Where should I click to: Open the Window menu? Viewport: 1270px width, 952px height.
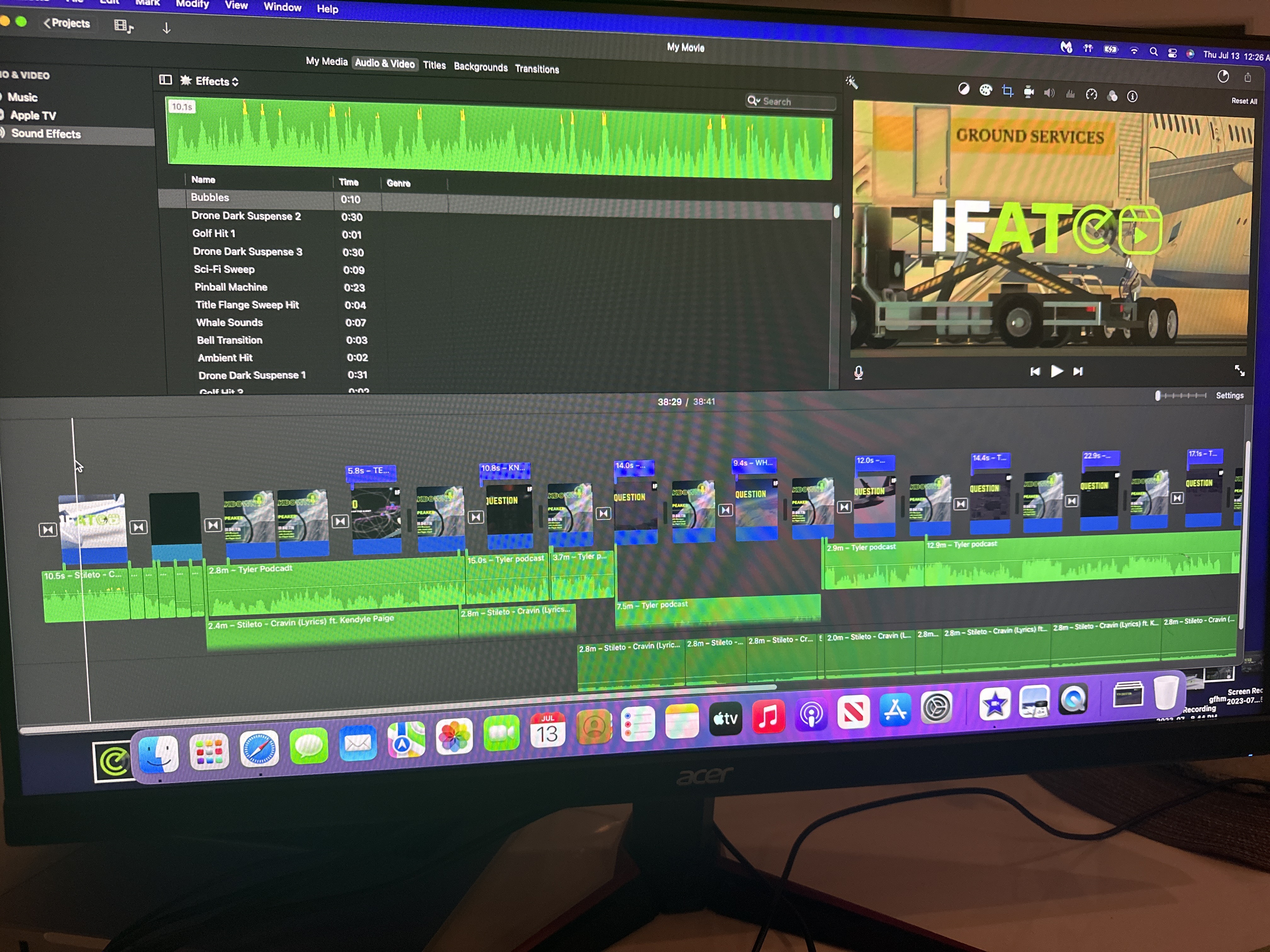tap(283, 7)
